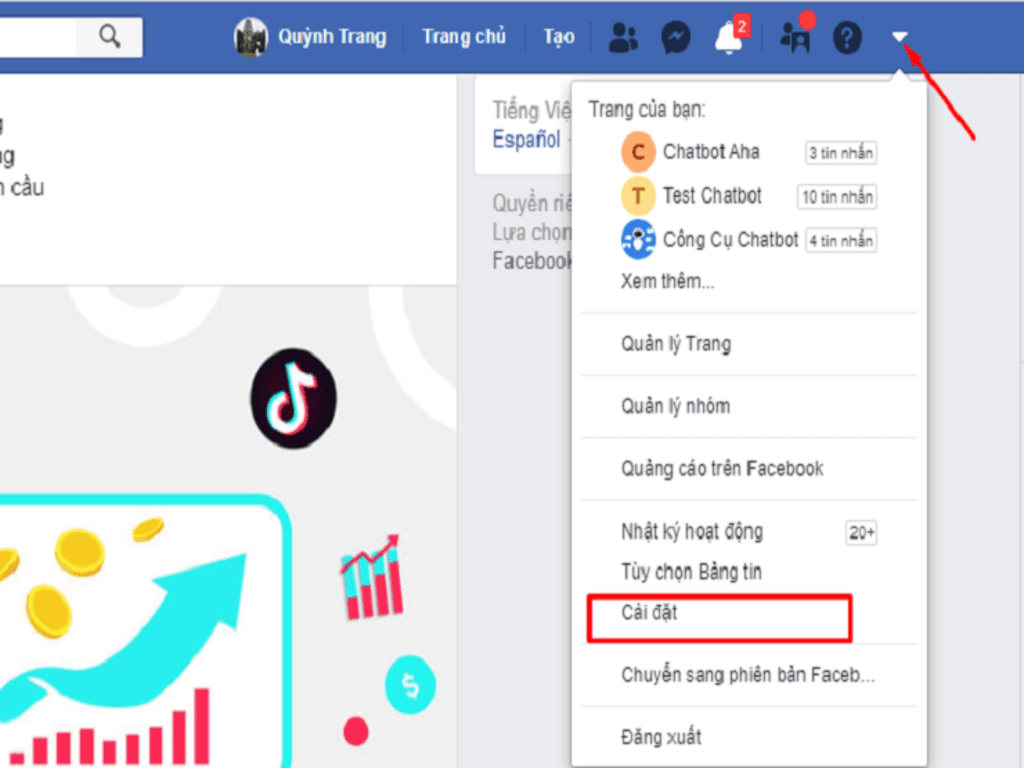Open the Test Chatbot page avatar
1024x768 pixels.
[x=637, y=195]
